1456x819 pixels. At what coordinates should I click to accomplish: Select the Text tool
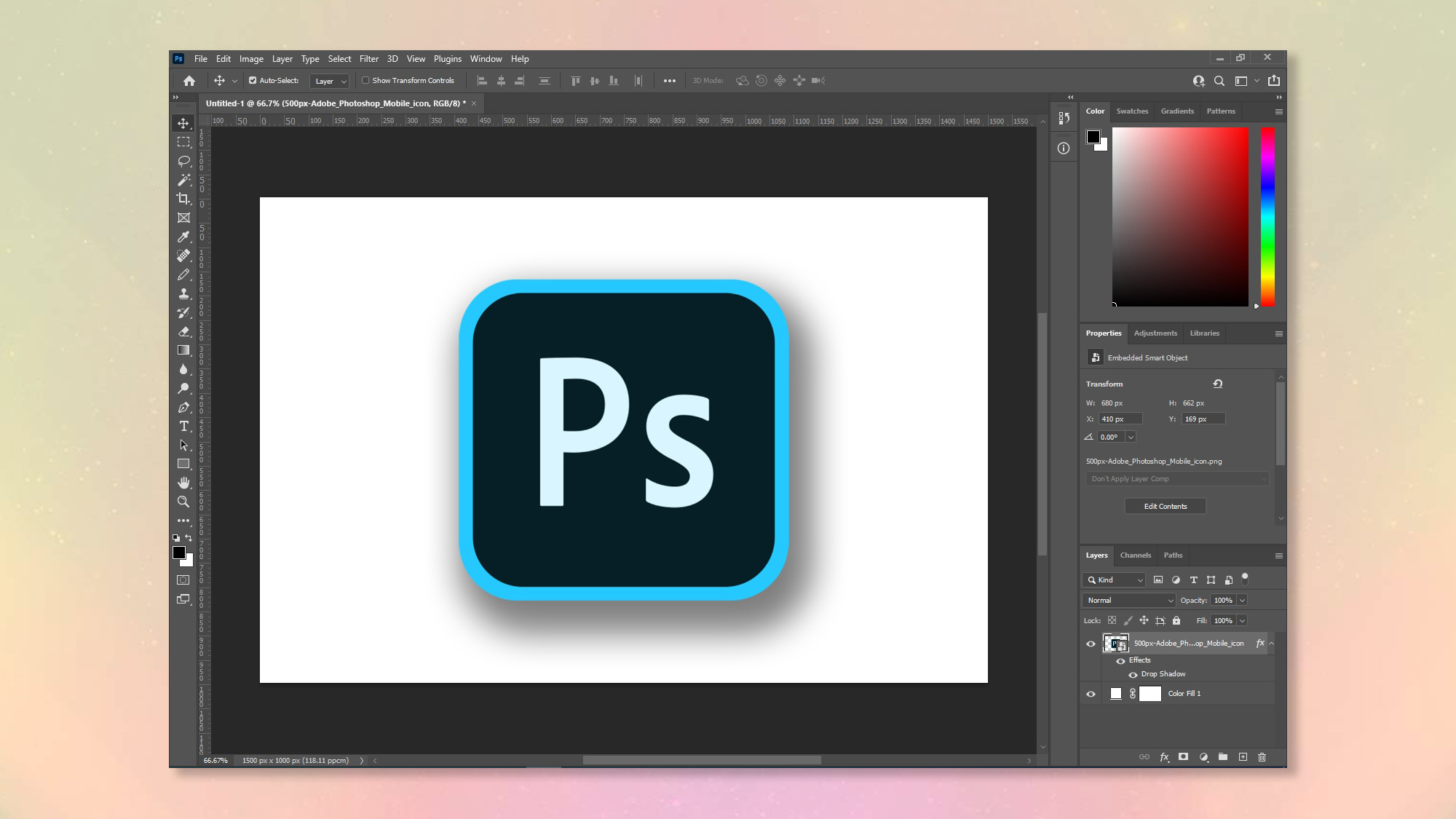point(184,425)
